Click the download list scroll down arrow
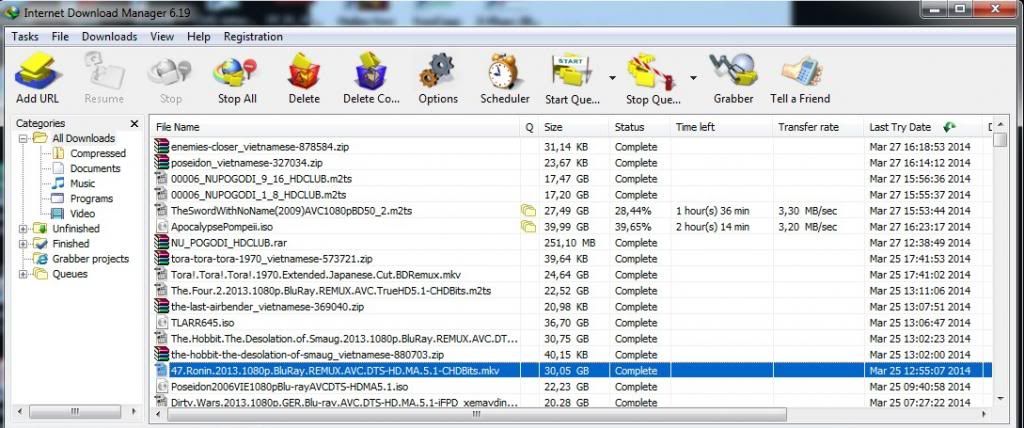The height and width of the screenshot is (428, 1024). tap(999, 398)
